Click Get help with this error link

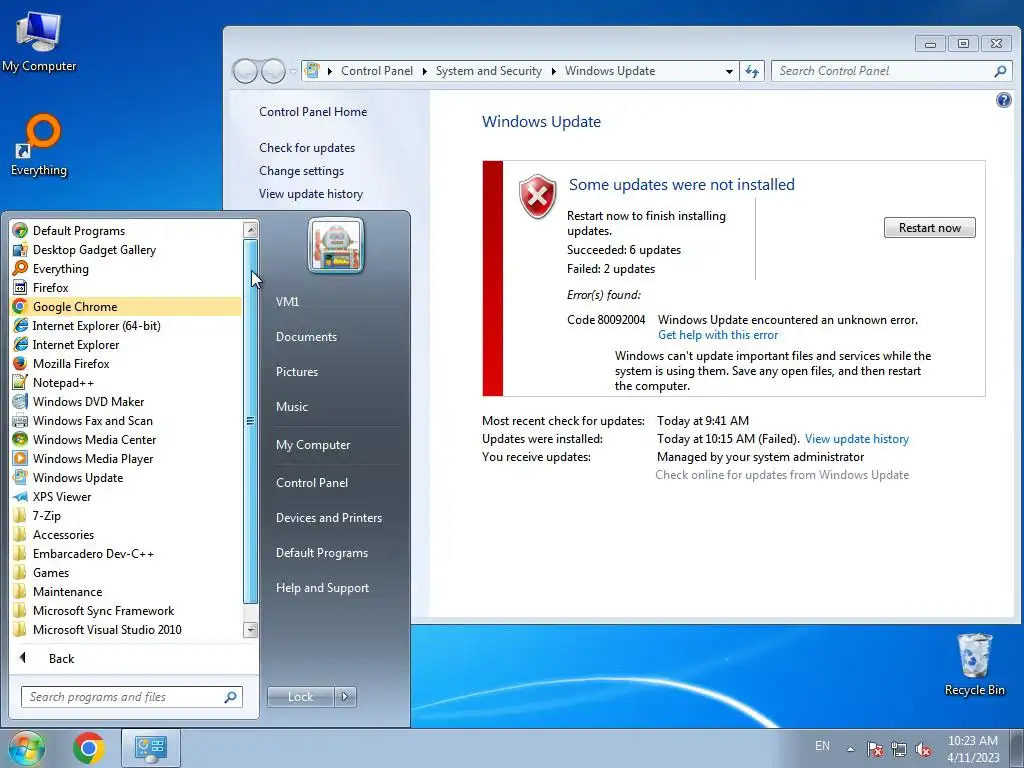coord(718,335)
